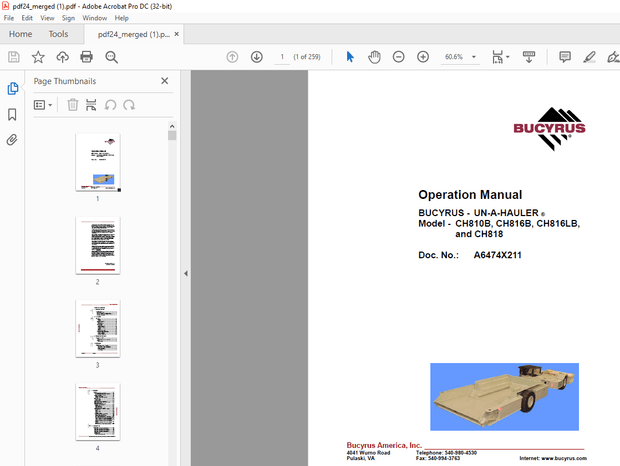Activate the Hand pan tool
620x466 pixels.
click(x=374, y=57)
